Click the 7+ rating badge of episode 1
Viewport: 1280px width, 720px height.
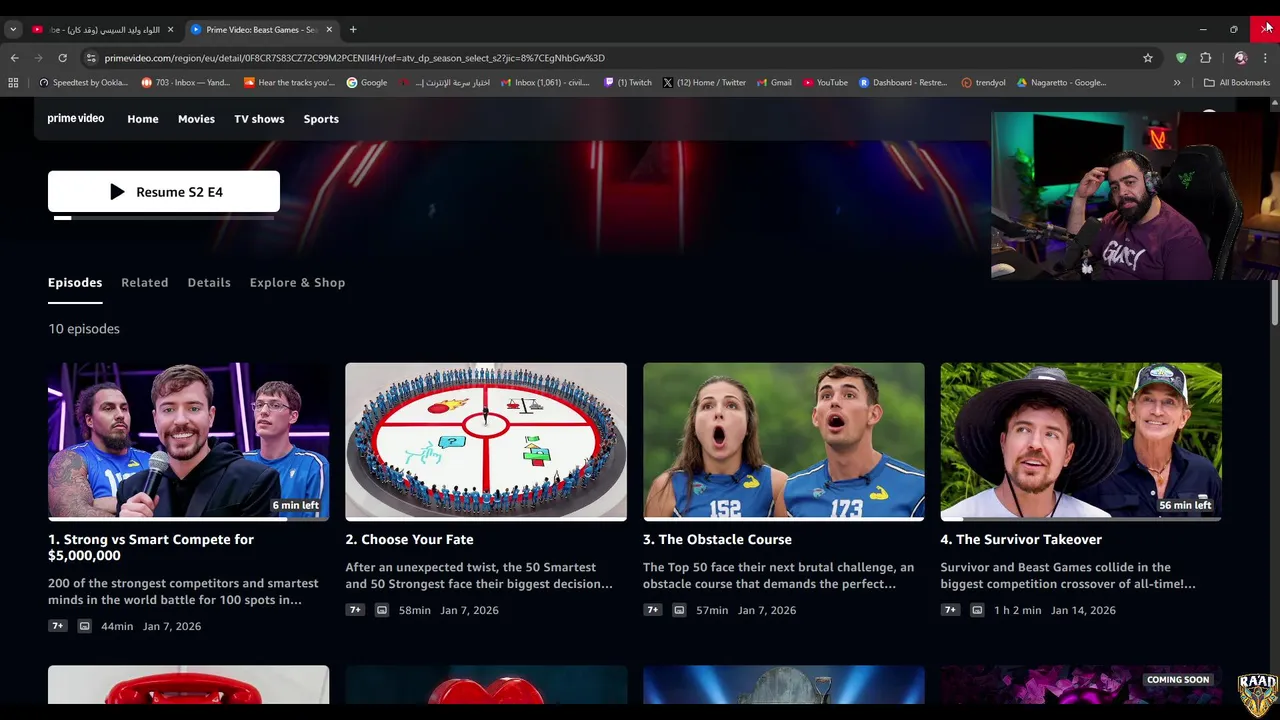(58, 626)
